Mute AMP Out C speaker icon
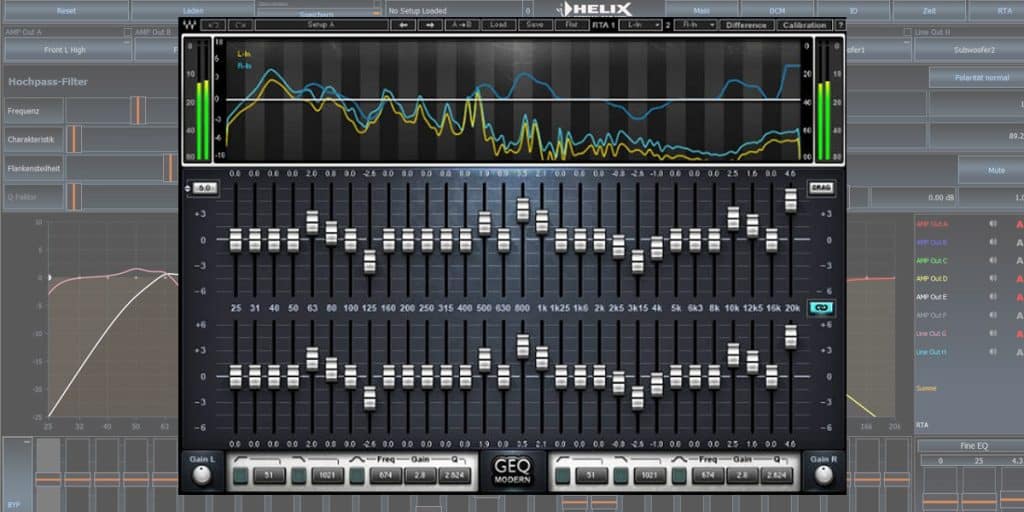Image resolution: width=1024 pixels, height=512 pixels. (x=993, y=261)
